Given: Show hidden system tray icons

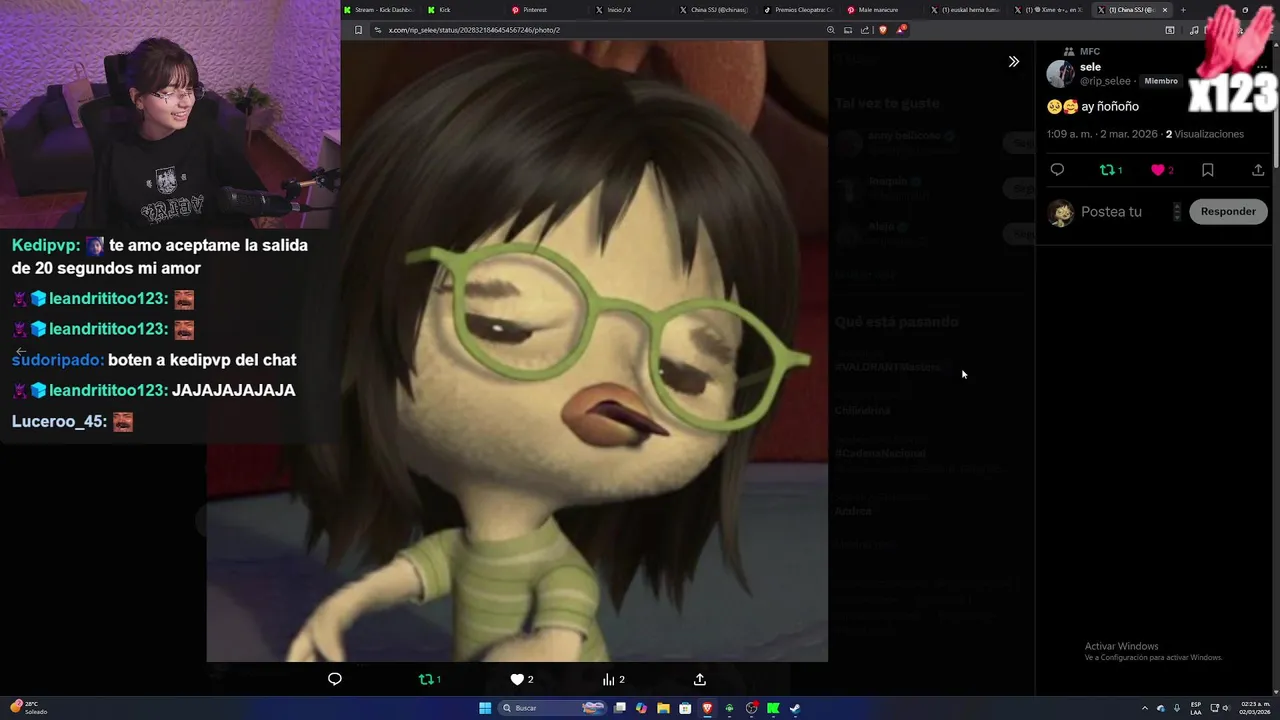Looking at the screenshot, I should tap(1144, 708).
